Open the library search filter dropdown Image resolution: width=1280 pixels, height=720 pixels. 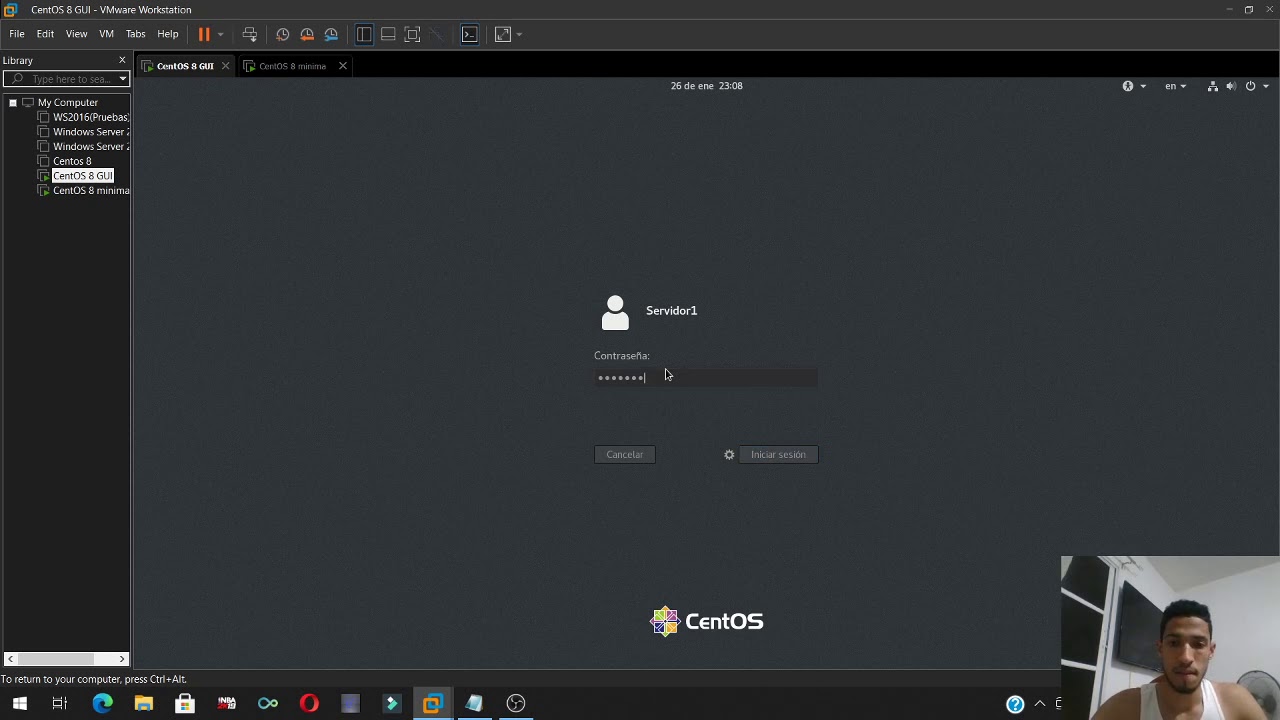123,79
